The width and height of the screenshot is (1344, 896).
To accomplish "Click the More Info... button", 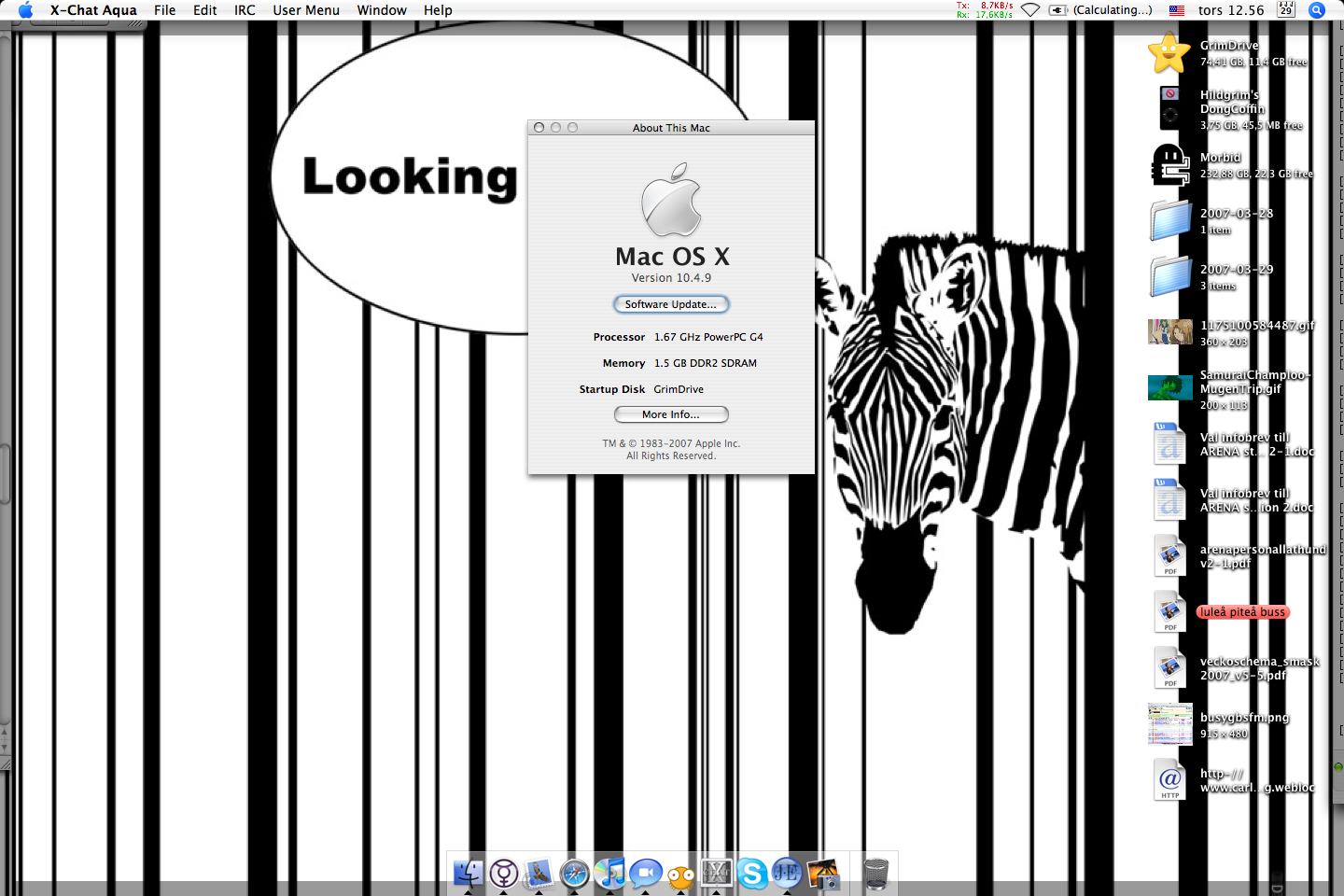I will click(x=671, y=414).
